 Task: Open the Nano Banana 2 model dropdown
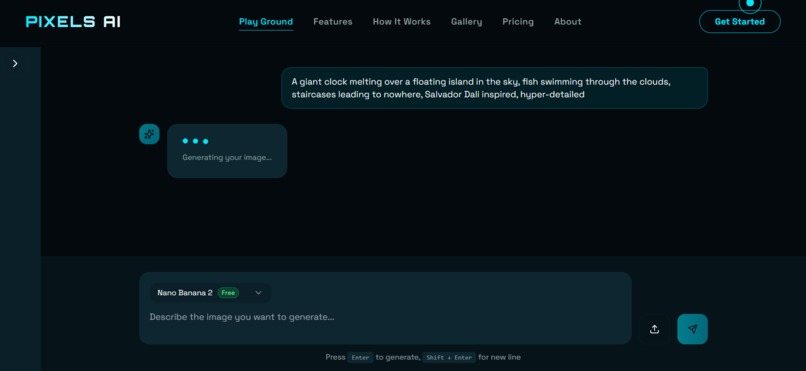click(210, 293)
